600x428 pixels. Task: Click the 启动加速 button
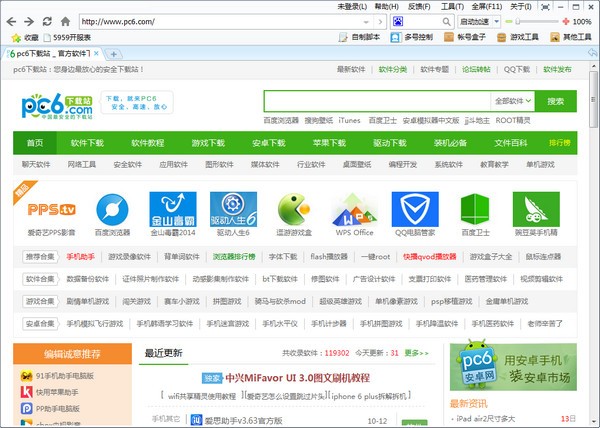(x=475, y=21)
